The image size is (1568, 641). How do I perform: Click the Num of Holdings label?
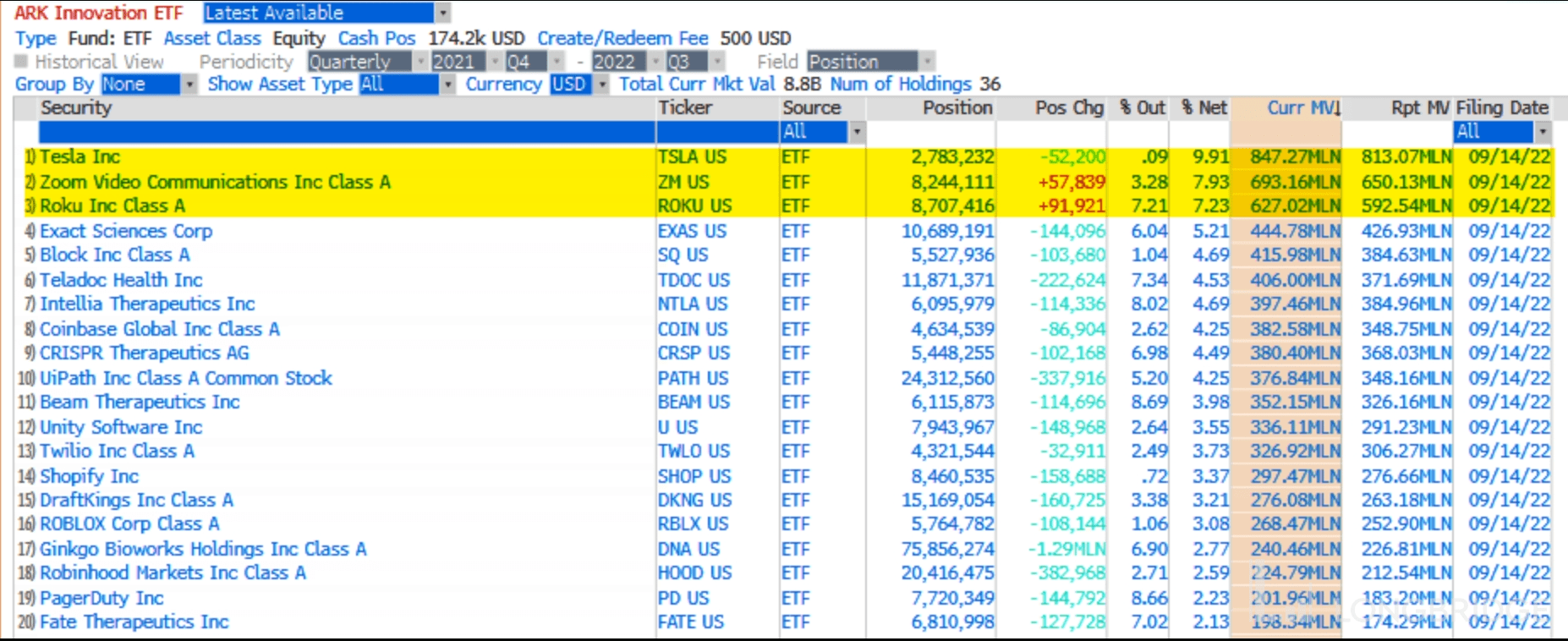(x=901, y=85)
